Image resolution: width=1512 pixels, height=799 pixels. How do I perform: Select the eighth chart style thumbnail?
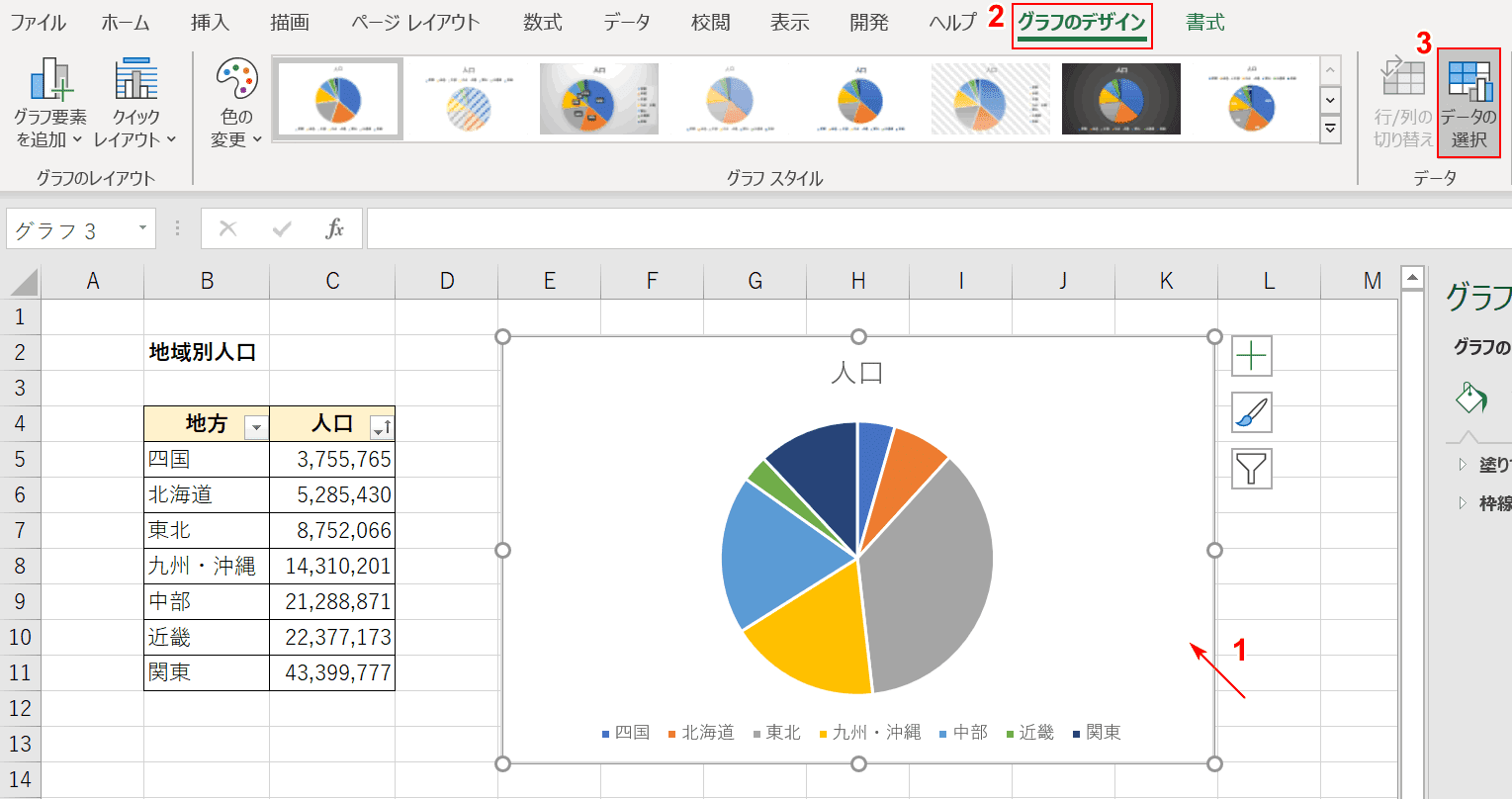(x=1252, y=99)
